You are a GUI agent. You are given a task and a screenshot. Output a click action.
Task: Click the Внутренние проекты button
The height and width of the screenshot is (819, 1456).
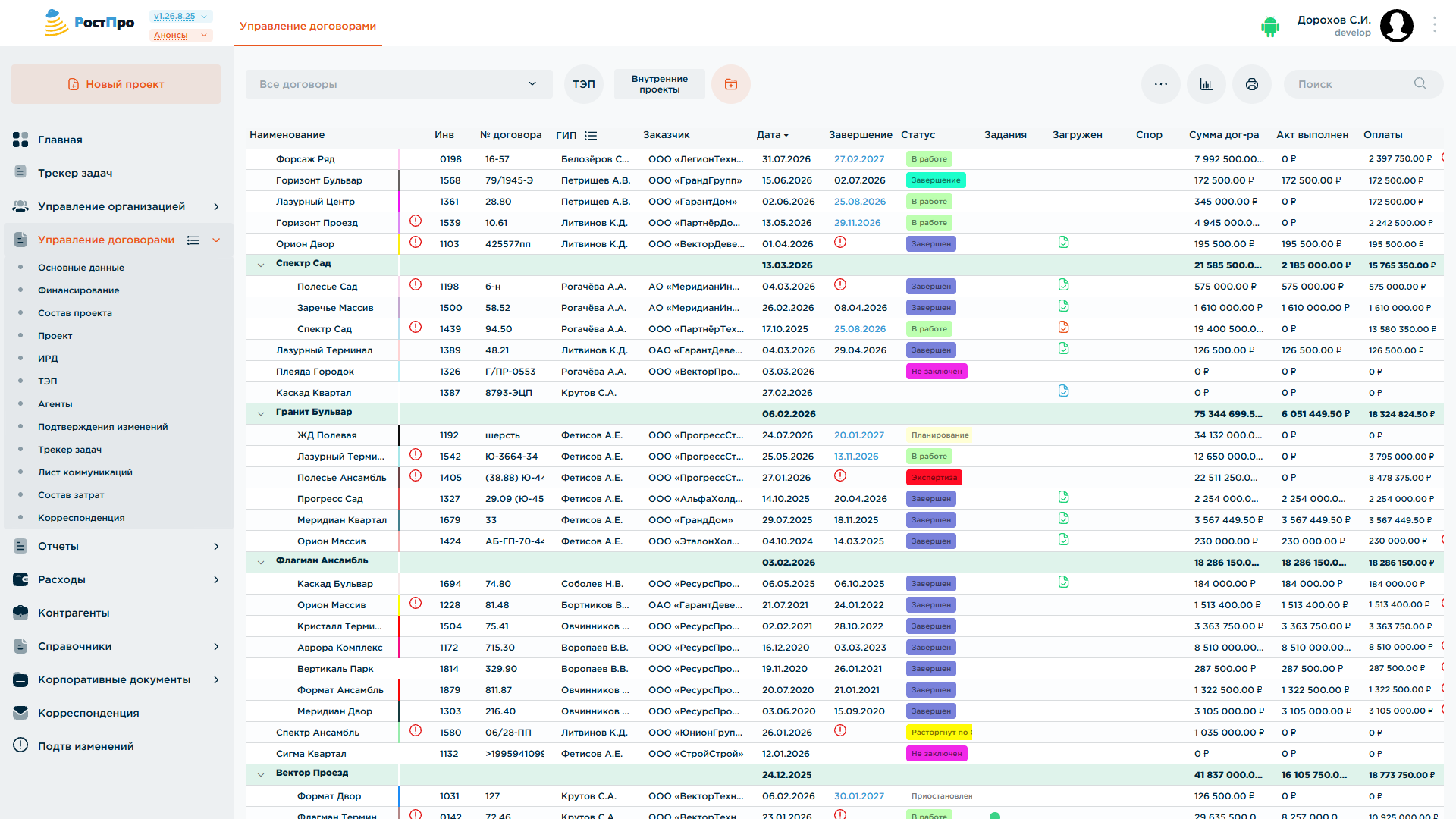coord(659,84)
